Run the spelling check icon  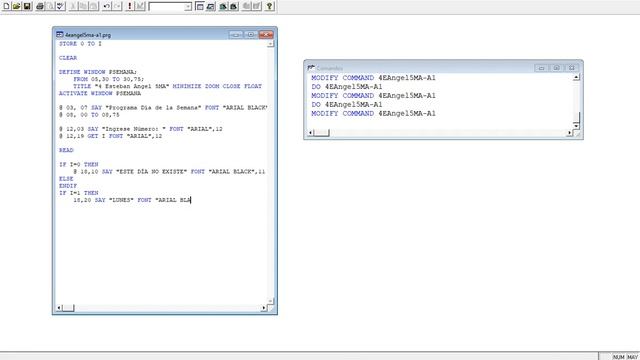tap(61, 6)
